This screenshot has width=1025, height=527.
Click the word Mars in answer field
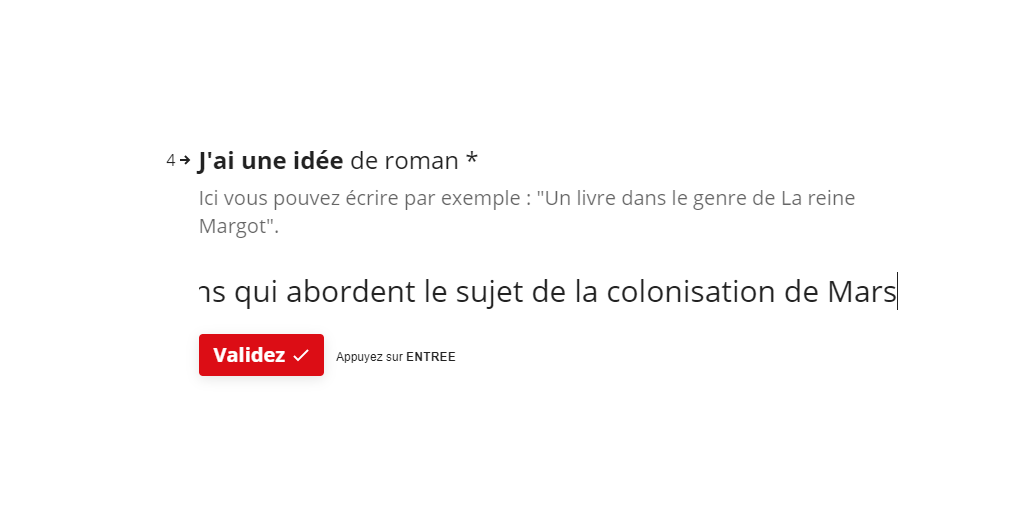pos(862,292)
